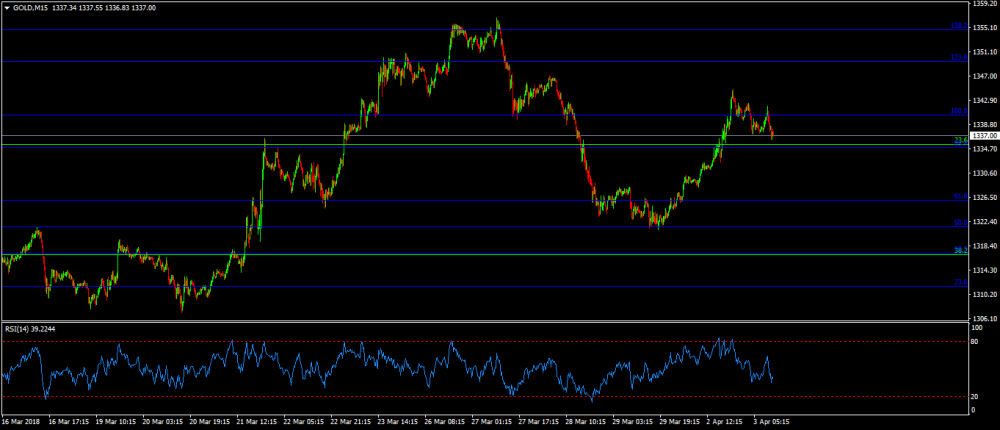
Task: Click the triangle icon beside GOLD,M15
Action: point(7,8)
